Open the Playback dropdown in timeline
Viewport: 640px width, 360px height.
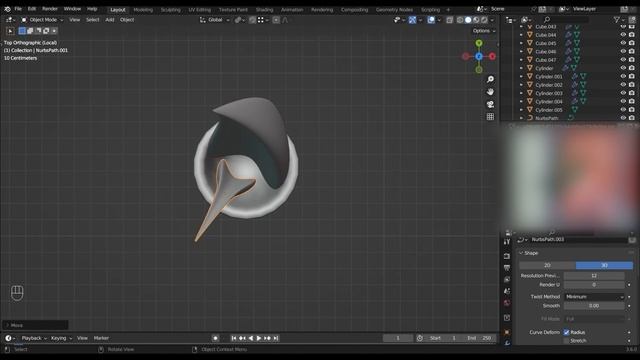34,338
